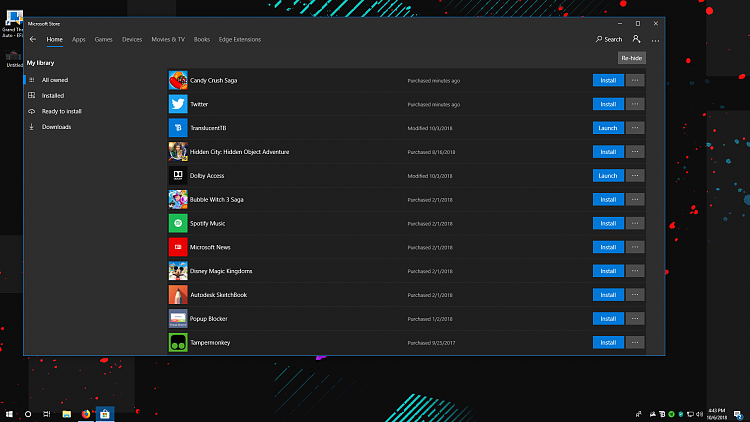
Task: Open the Games tab
Action: 103,39
